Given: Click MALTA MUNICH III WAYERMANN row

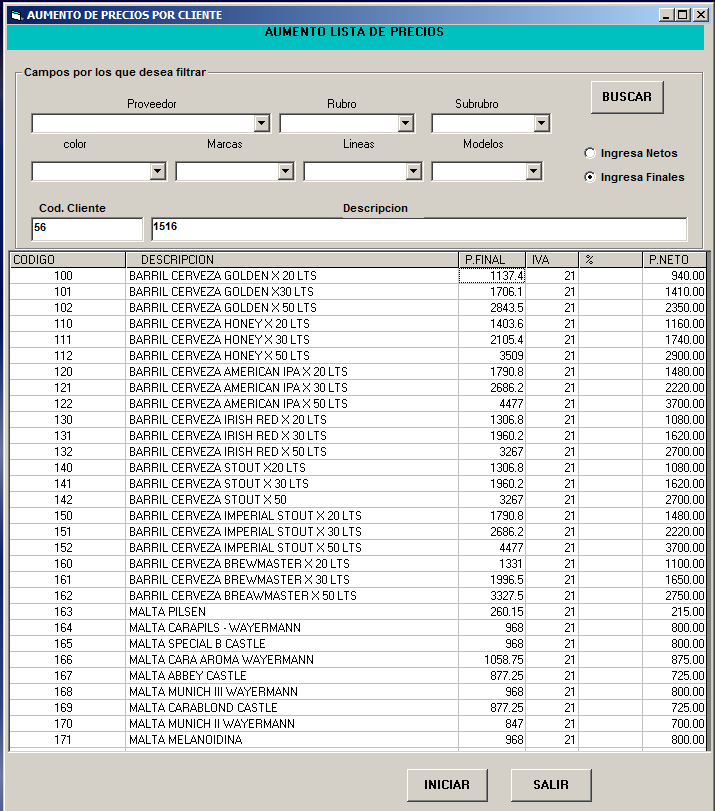Looking at the screenshot, I should [358, 693].
